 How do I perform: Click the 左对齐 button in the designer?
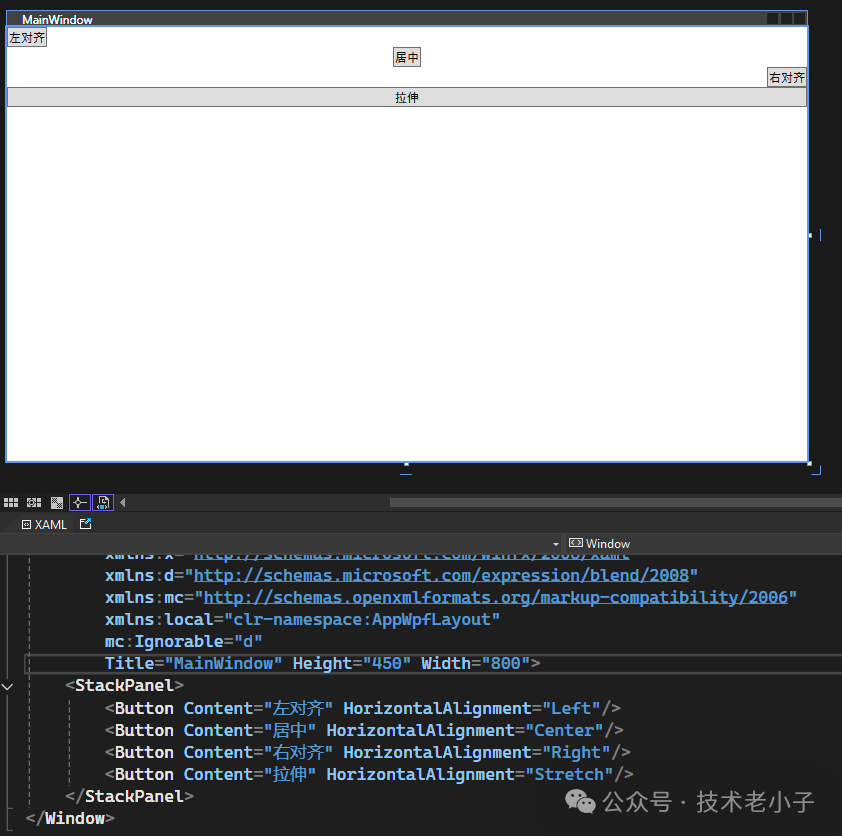click(x=27, y=38)
